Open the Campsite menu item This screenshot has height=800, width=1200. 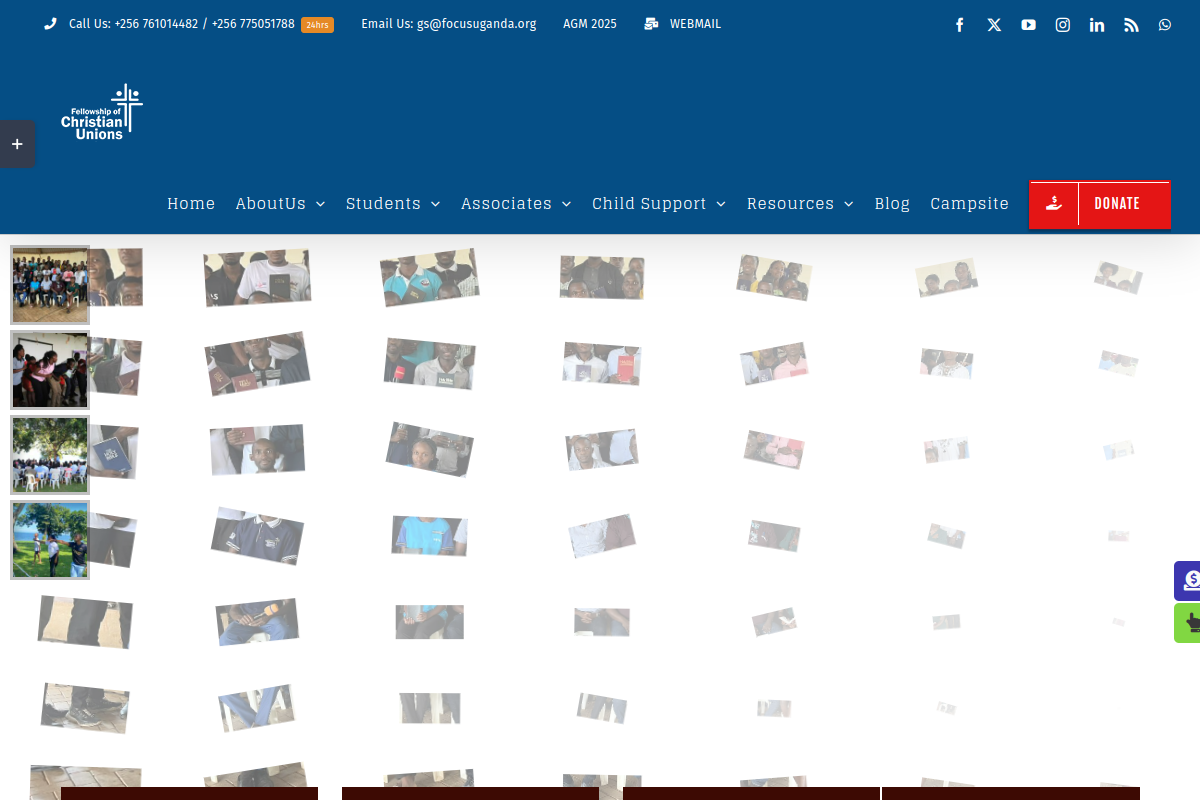[x=969, y=203]
